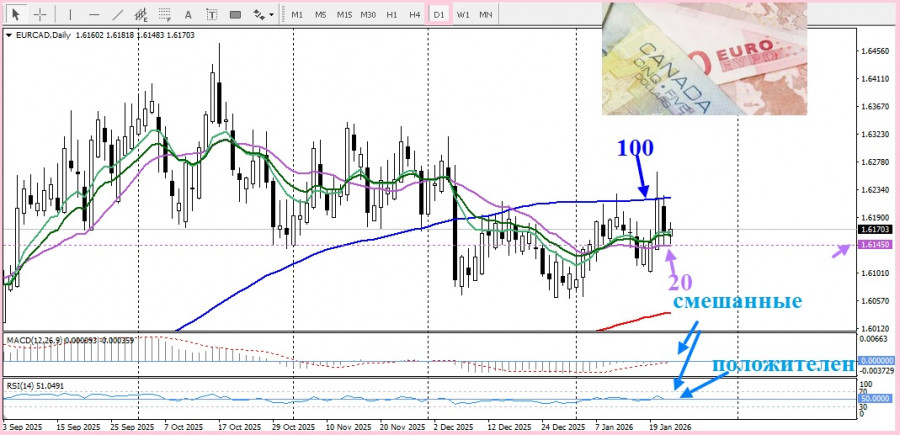The height and width of the screenshot is (435, 900).
Task: Open the arrows tool dropdown arrow
Action: pos(271,15)
